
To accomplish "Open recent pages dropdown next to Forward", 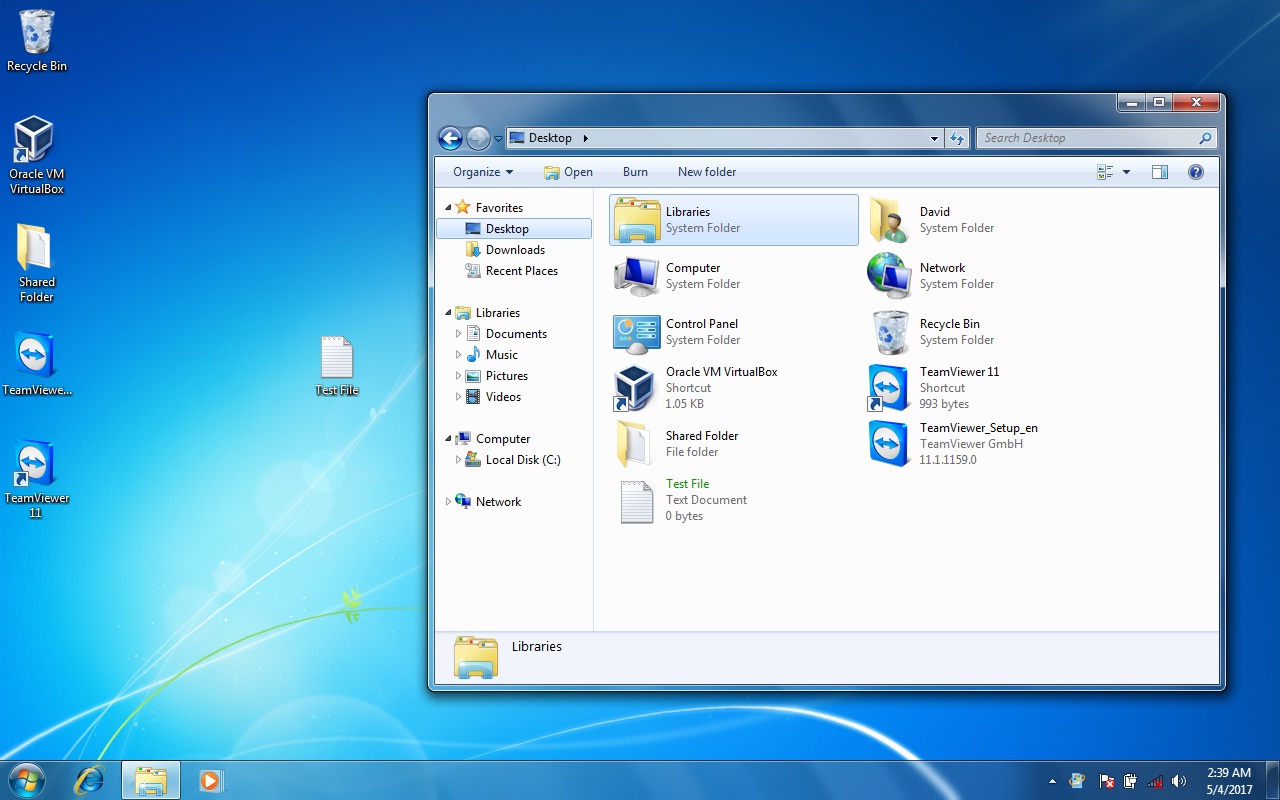I will tap(498, 139).
